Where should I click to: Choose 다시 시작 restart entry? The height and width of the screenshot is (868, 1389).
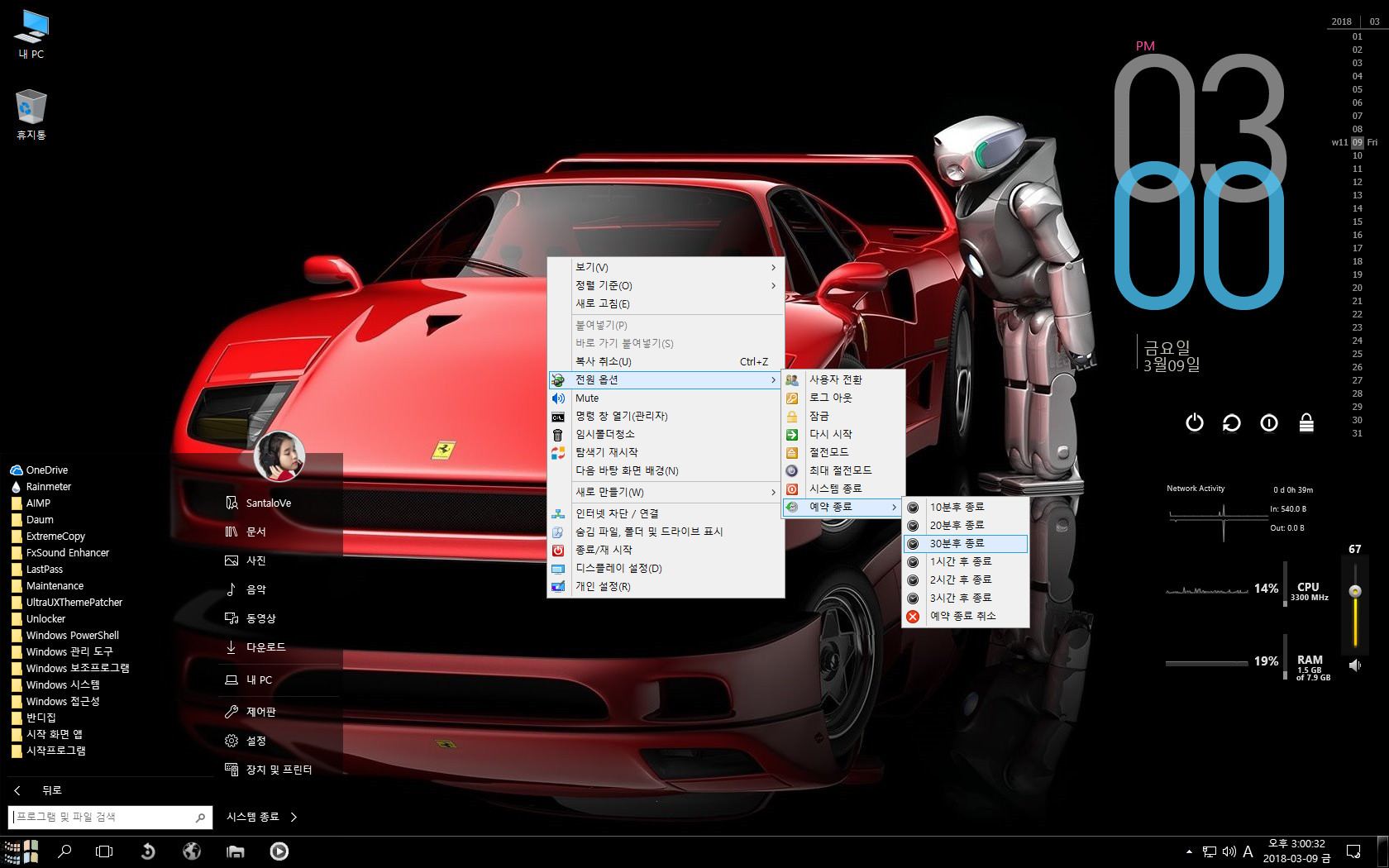pos(843,434)
